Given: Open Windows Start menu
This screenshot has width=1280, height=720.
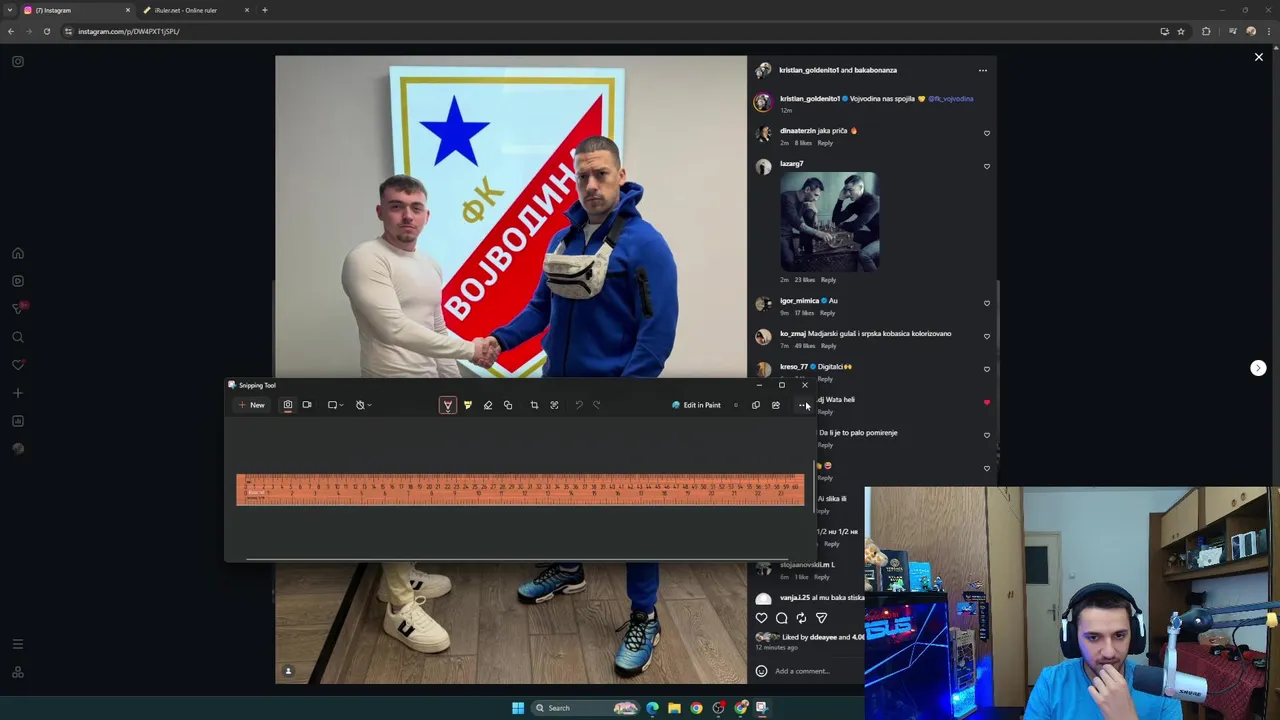Looking at the screenshot, I should (x=518, y=708).
